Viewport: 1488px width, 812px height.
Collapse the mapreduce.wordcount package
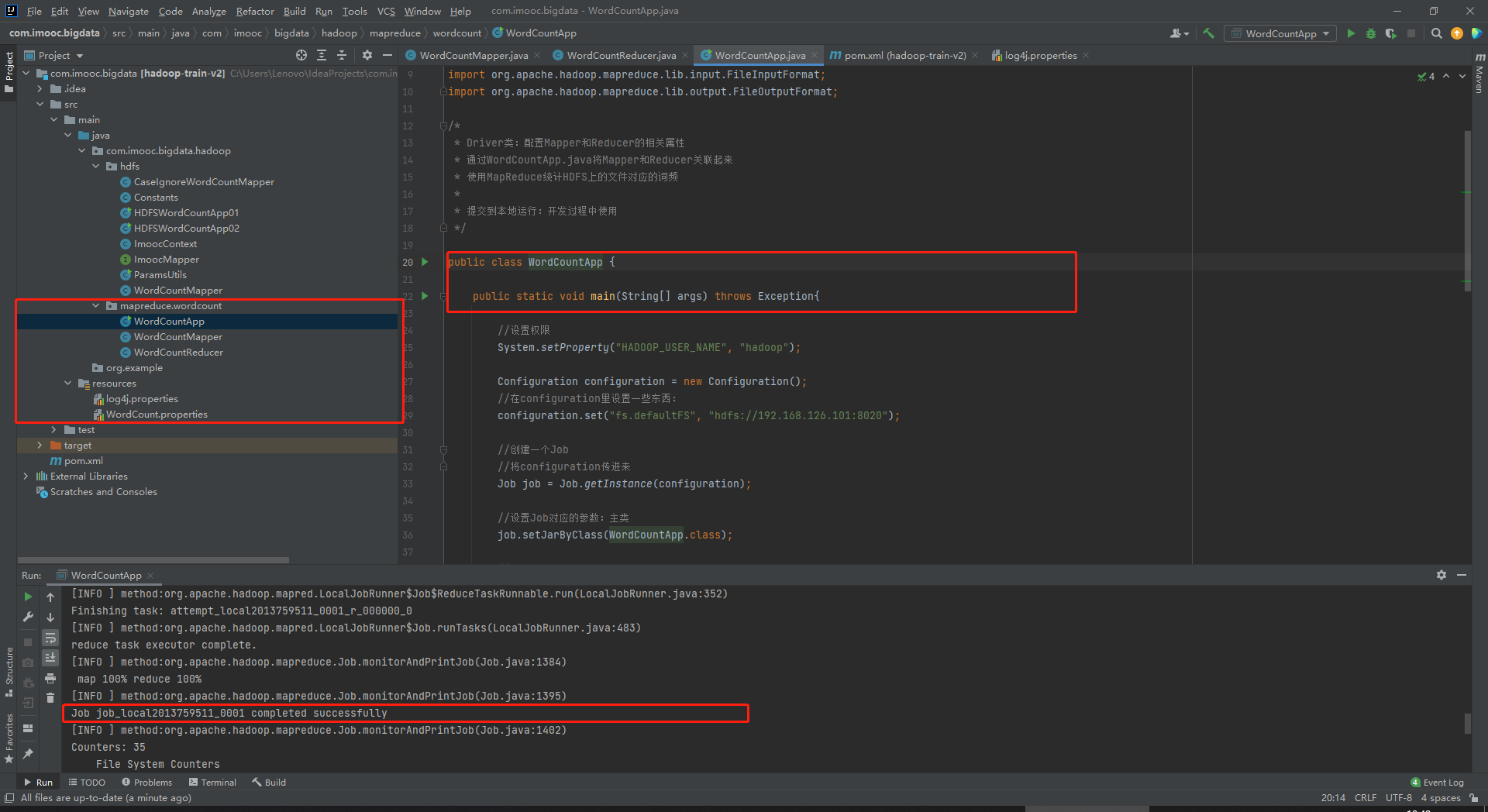(x=96, y=306)
